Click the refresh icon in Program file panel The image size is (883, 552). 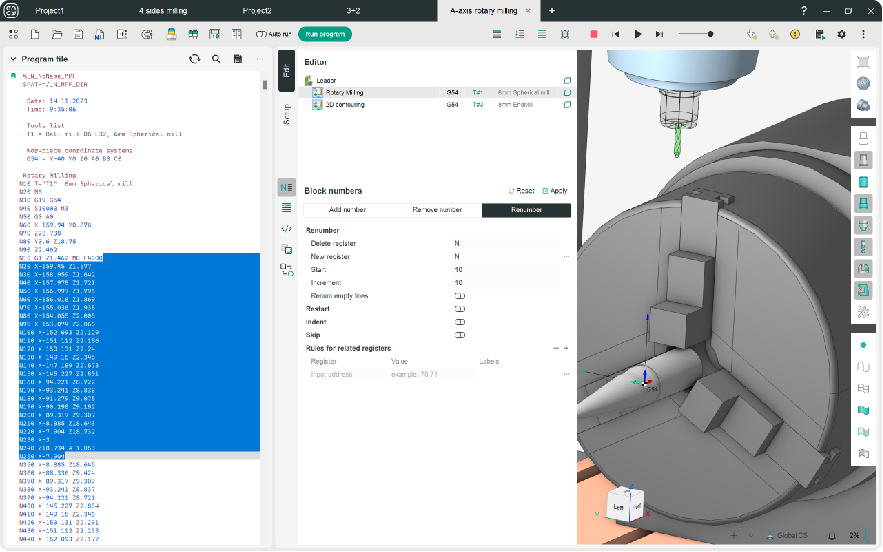pyautogui.click(x=194, y=59)
